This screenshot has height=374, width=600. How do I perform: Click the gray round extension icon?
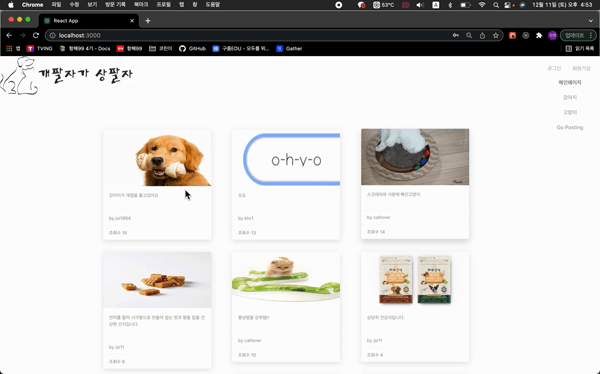[x=525, y=35]
